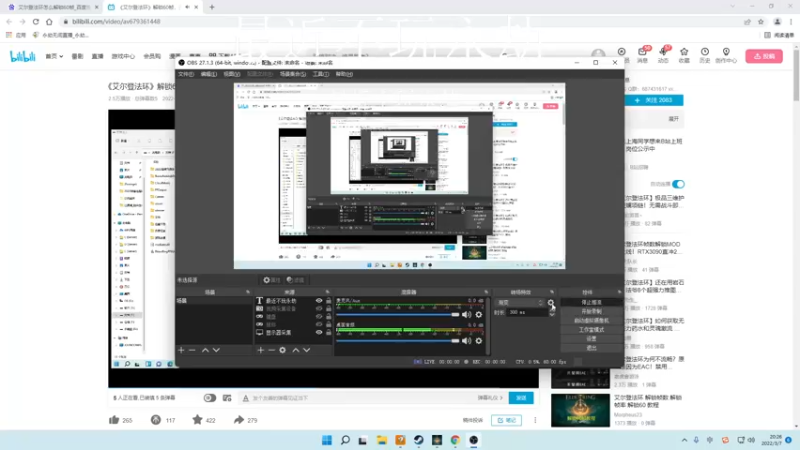Open Windows Start menu on taskbar
This screenshot has width=800, height=450.
pyautogui.click(x=327, y=440)
